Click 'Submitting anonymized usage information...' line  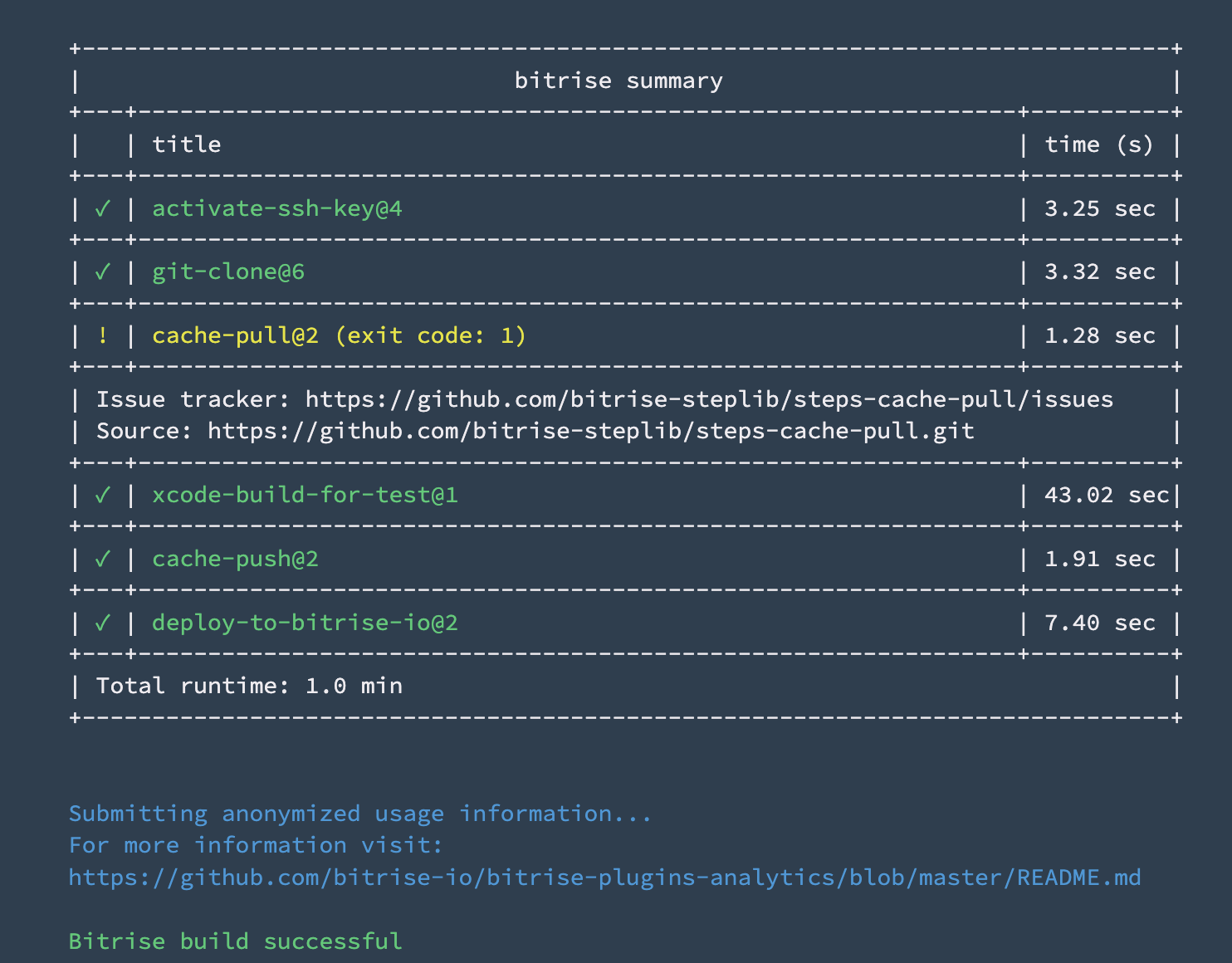click(359, 814)
